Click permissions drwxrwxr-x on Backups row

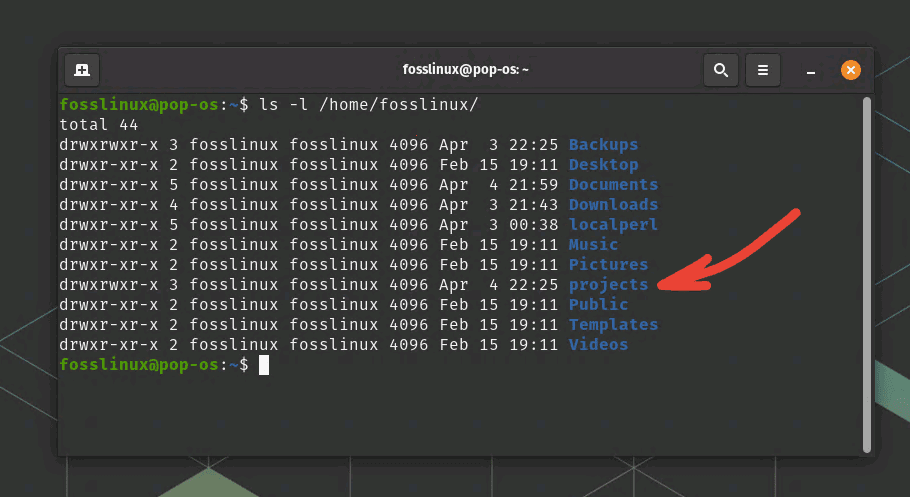[109, 145]
